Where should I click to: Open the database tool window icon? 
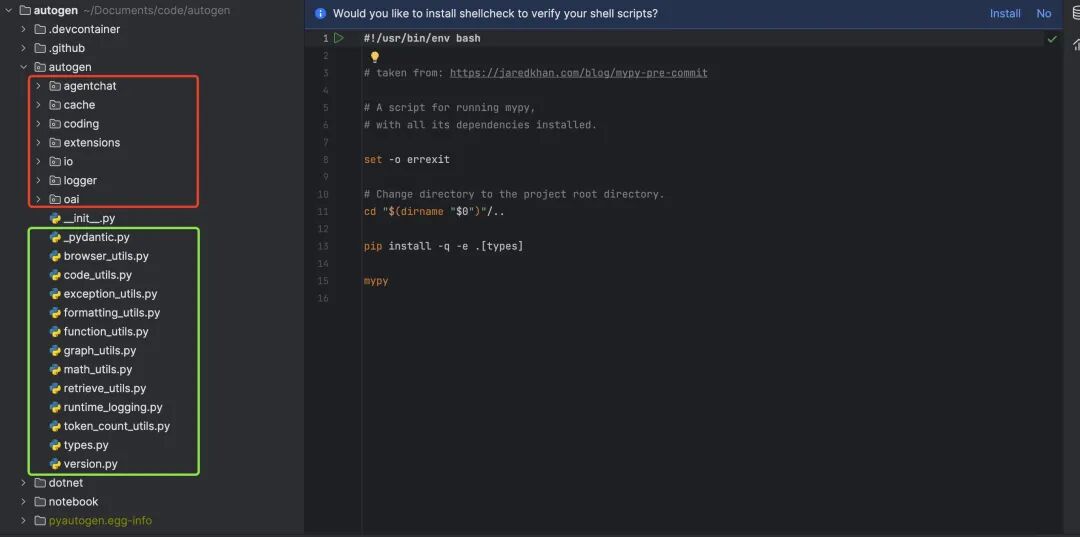pos(1075,14)
